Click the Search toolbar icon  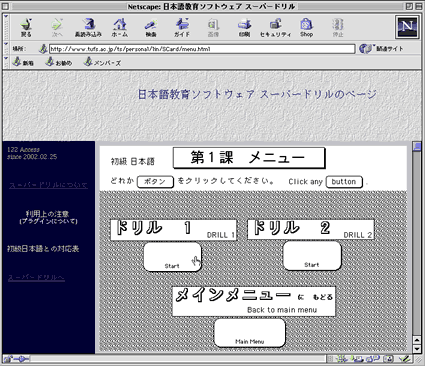(151, 27)
